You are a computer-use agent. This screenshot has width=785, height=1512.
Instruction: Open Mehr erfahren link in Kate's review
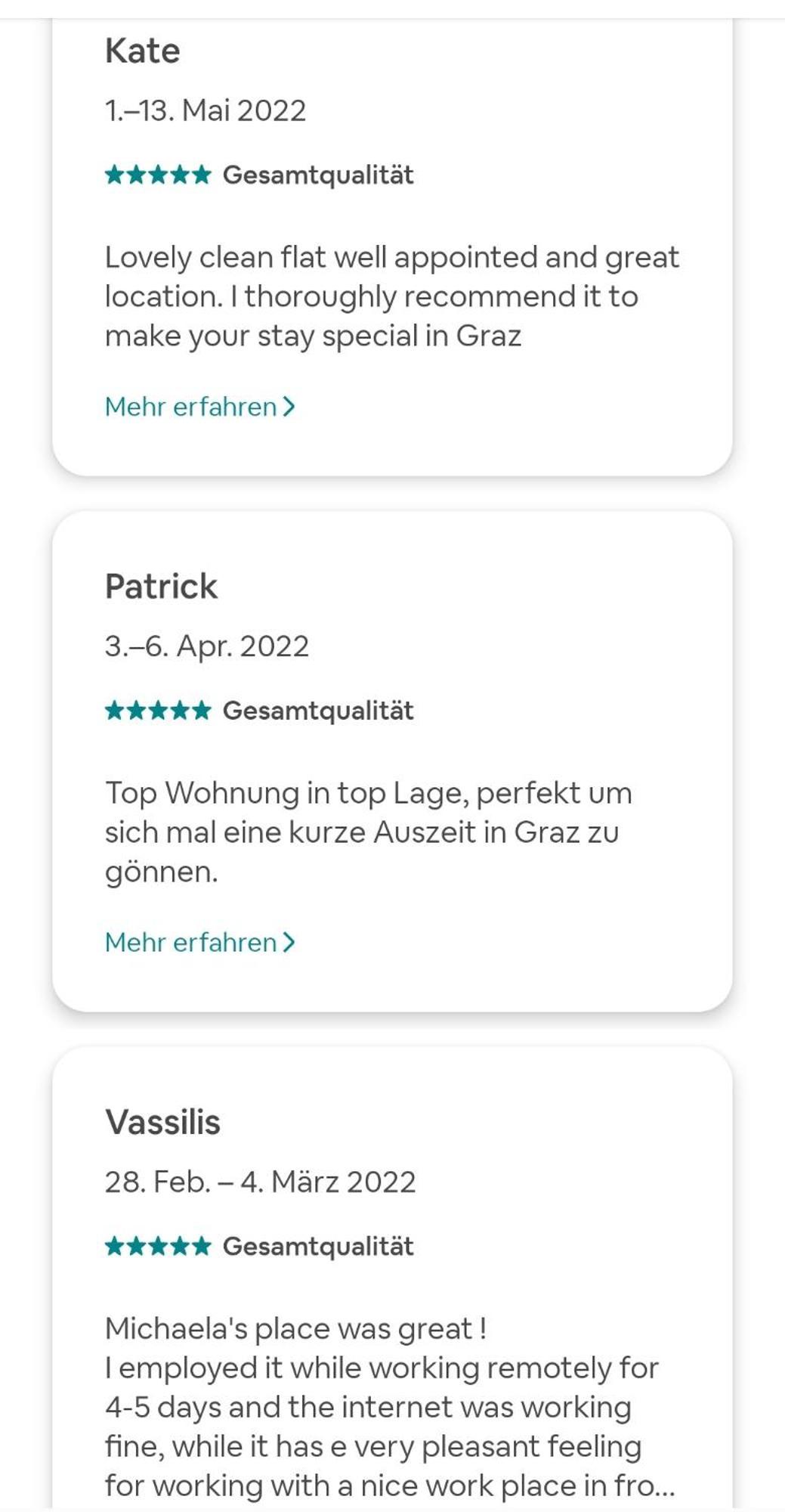coord(200,407)
